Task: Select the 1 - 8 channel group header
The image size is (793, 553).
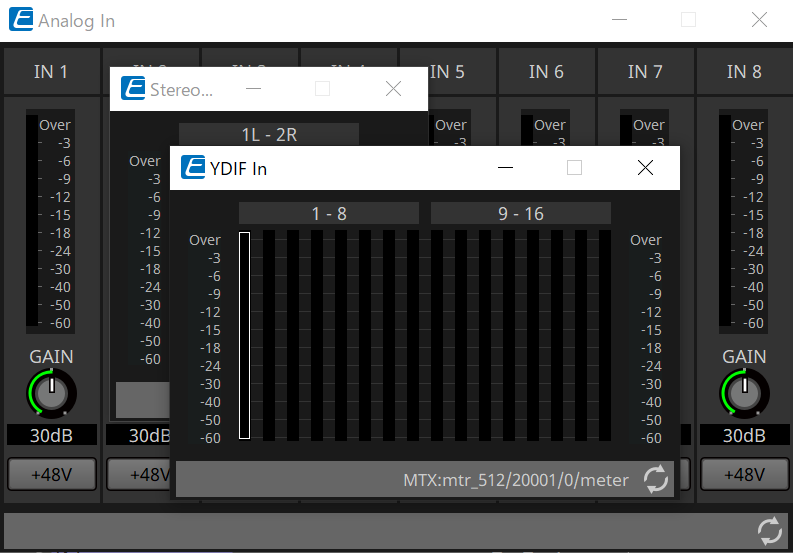Action: click(x=328, y=213)
